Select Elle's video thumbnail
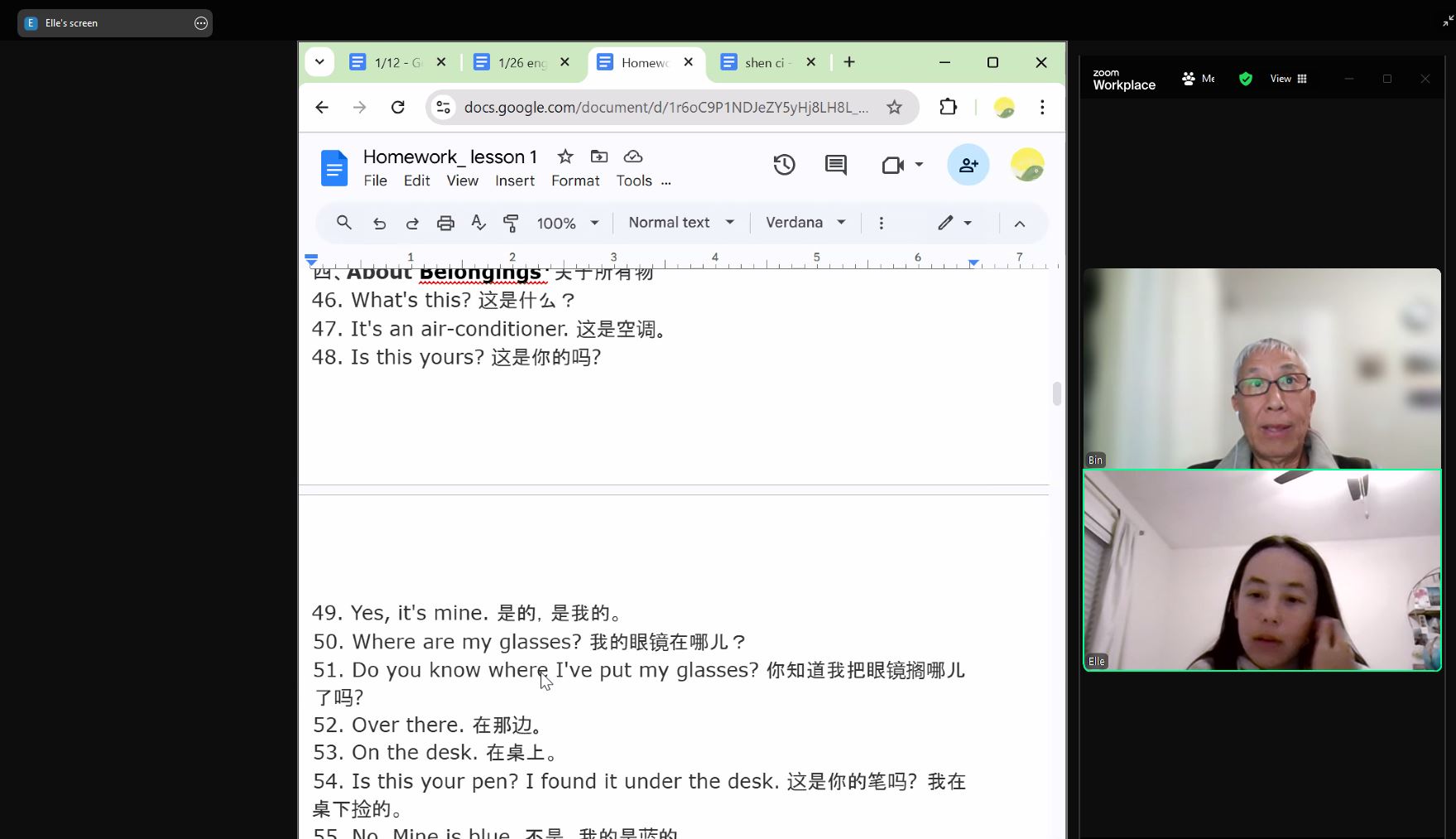The width and height of the screenshot is (1456, 839). [1262, 570]
